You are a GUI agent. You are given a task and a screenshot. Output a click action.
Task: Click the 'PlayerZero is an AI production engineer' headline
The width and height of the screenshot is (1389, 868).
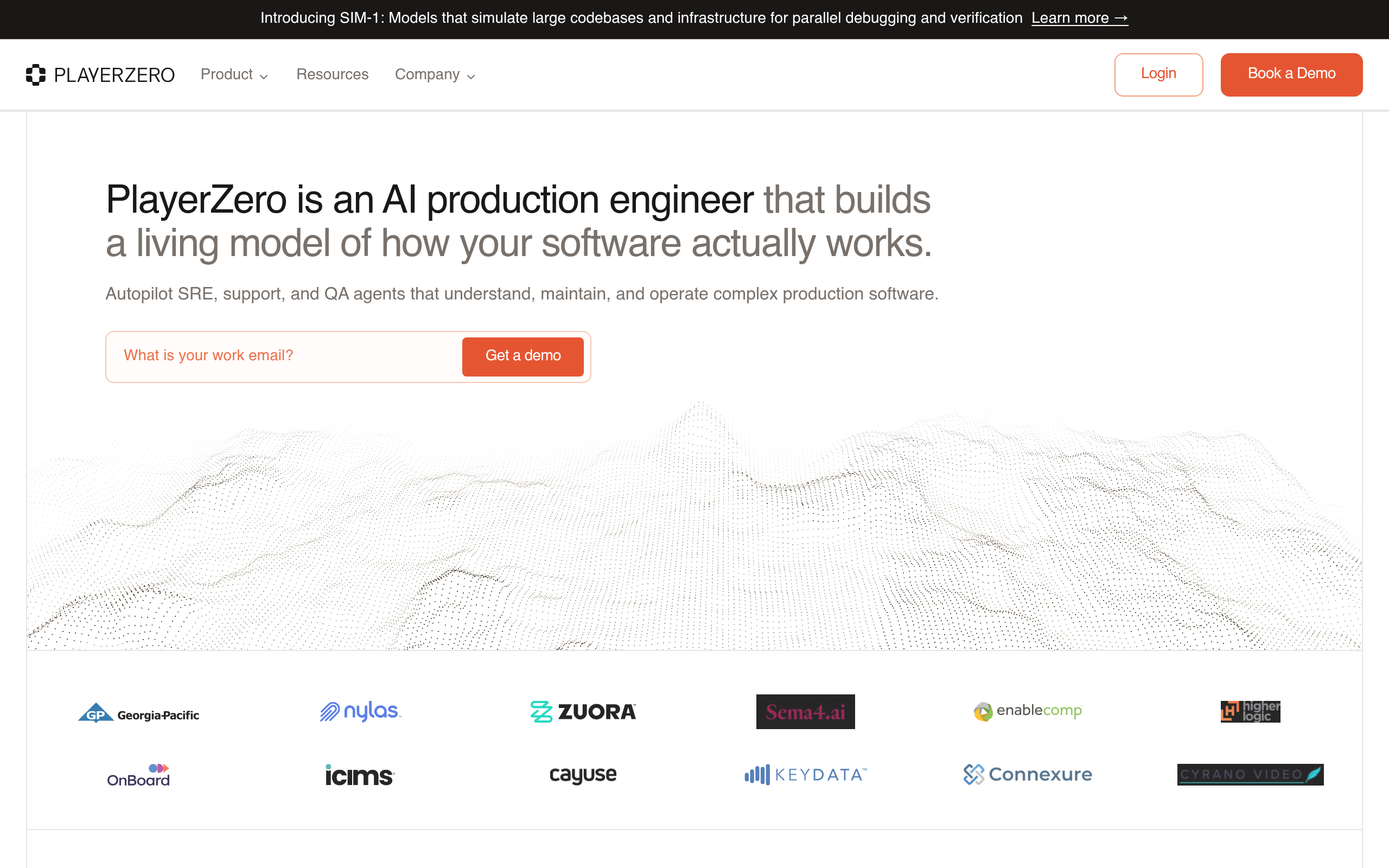[x=429, y=200]
